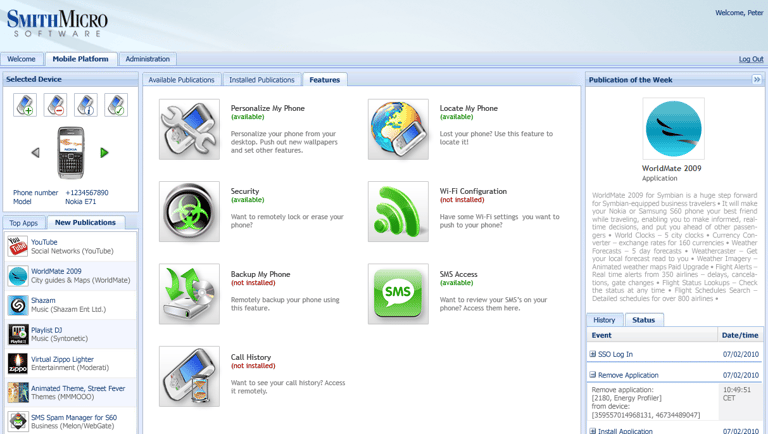Click the Security feature title
Image resolution: width=768 pixels, height=434 pixels.
coord(245,191)
